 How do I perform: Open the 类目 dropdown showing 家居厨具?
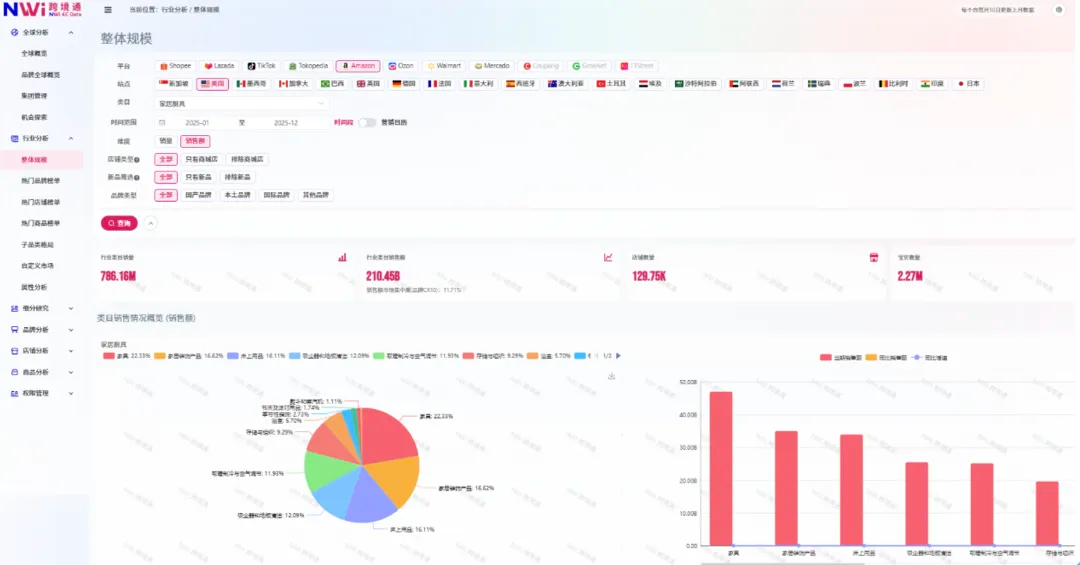pos(241,103)
